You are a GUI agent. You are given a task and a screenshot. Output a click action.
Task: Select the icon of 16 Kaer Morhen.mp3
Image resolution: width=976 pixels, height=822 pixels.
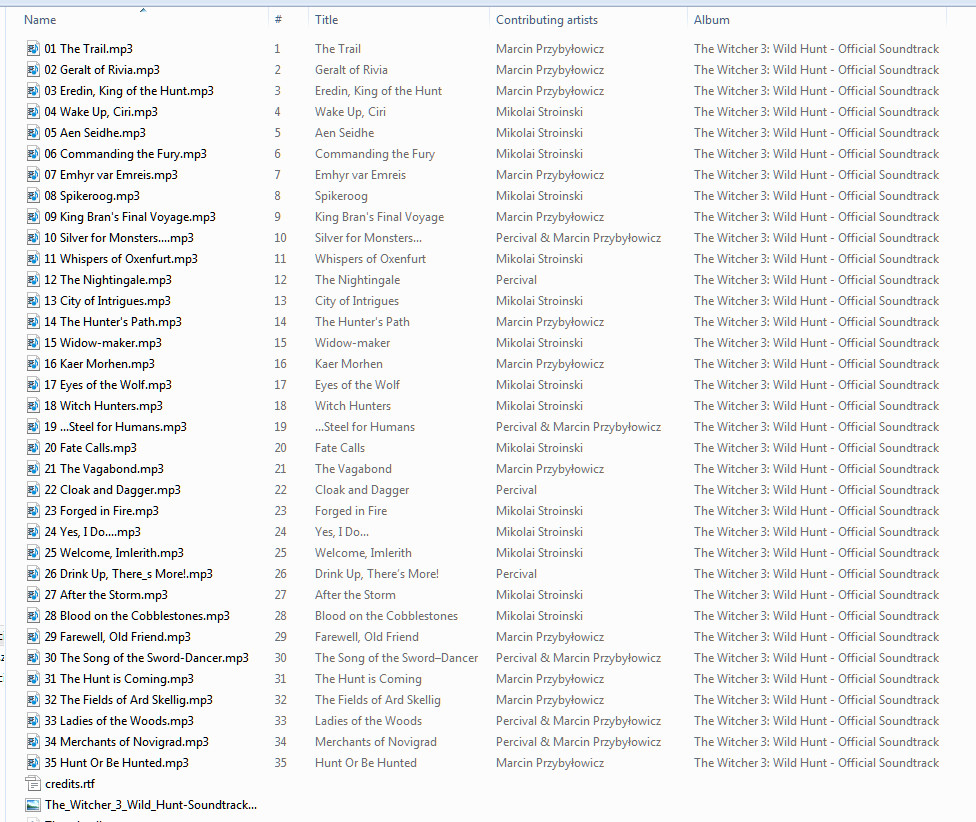point(33,364)
